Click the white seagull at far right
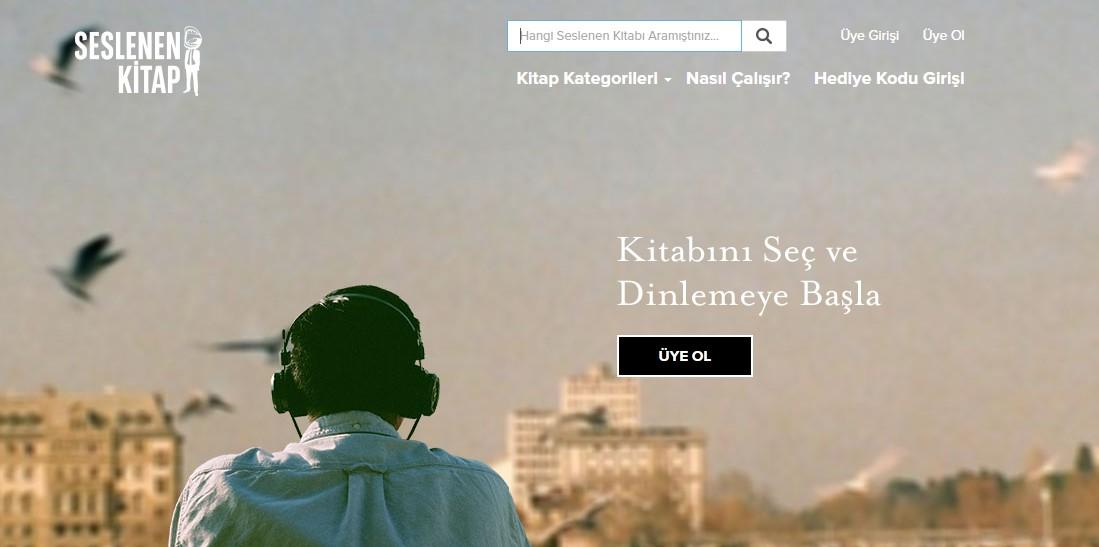Viewport: 1099px width, 547px height. pyautogui.click(x=1066, y=165)
